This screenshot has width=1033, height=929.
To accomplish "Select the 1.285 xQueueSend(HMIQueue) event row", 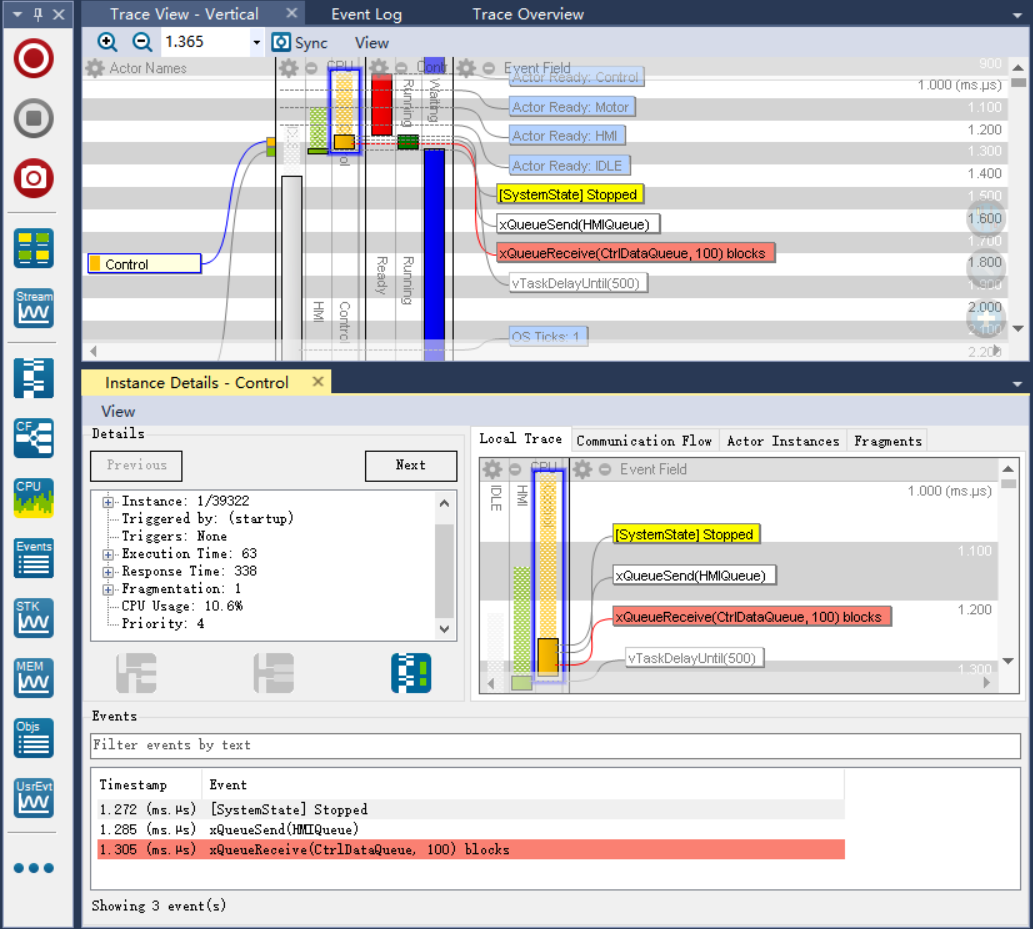I will [x=470, y=830].
